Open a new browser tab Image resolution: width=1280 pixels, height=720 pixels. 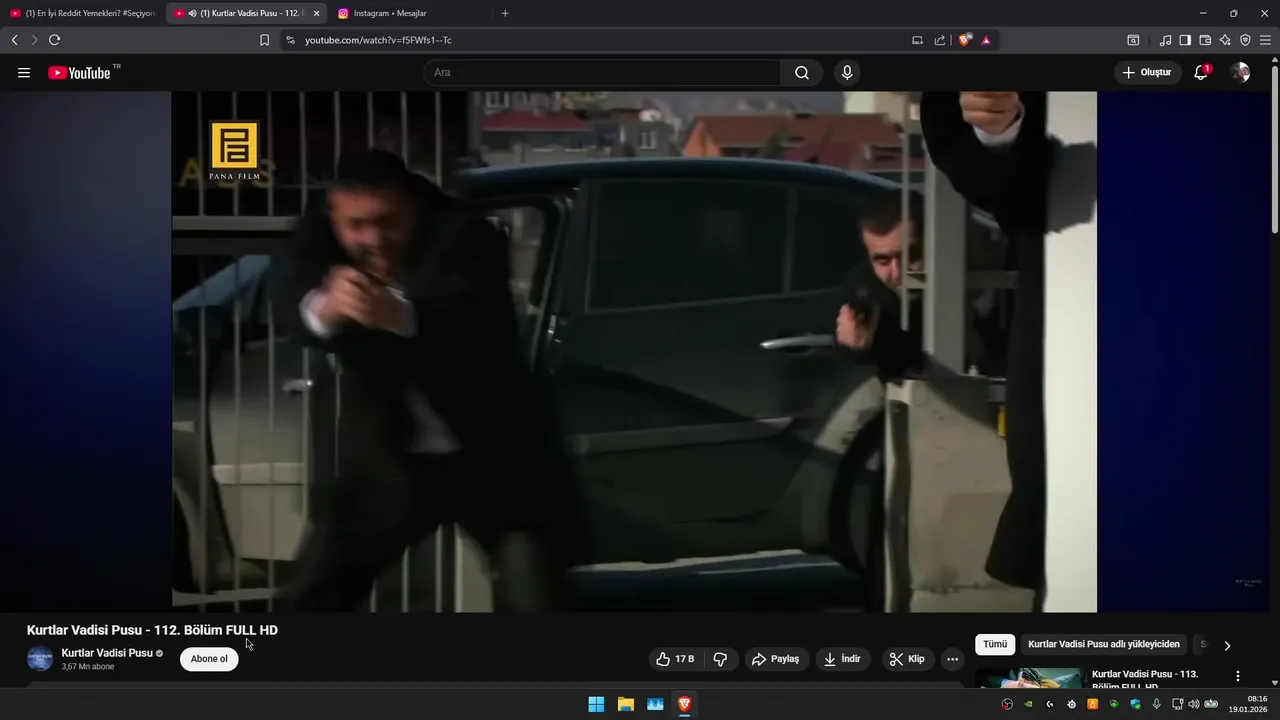coord(505,13)
